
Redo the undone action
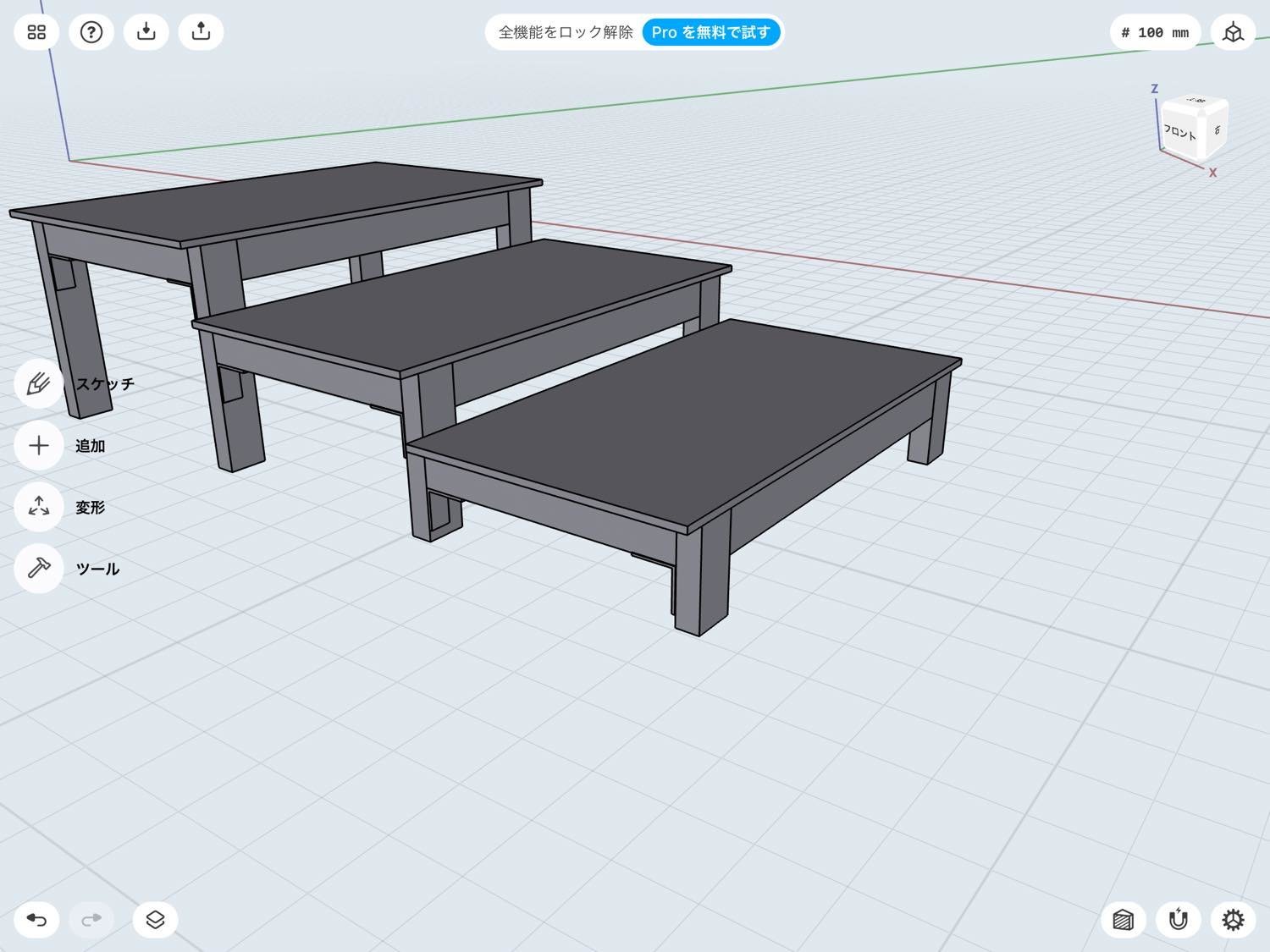click(x=91, y=919)
